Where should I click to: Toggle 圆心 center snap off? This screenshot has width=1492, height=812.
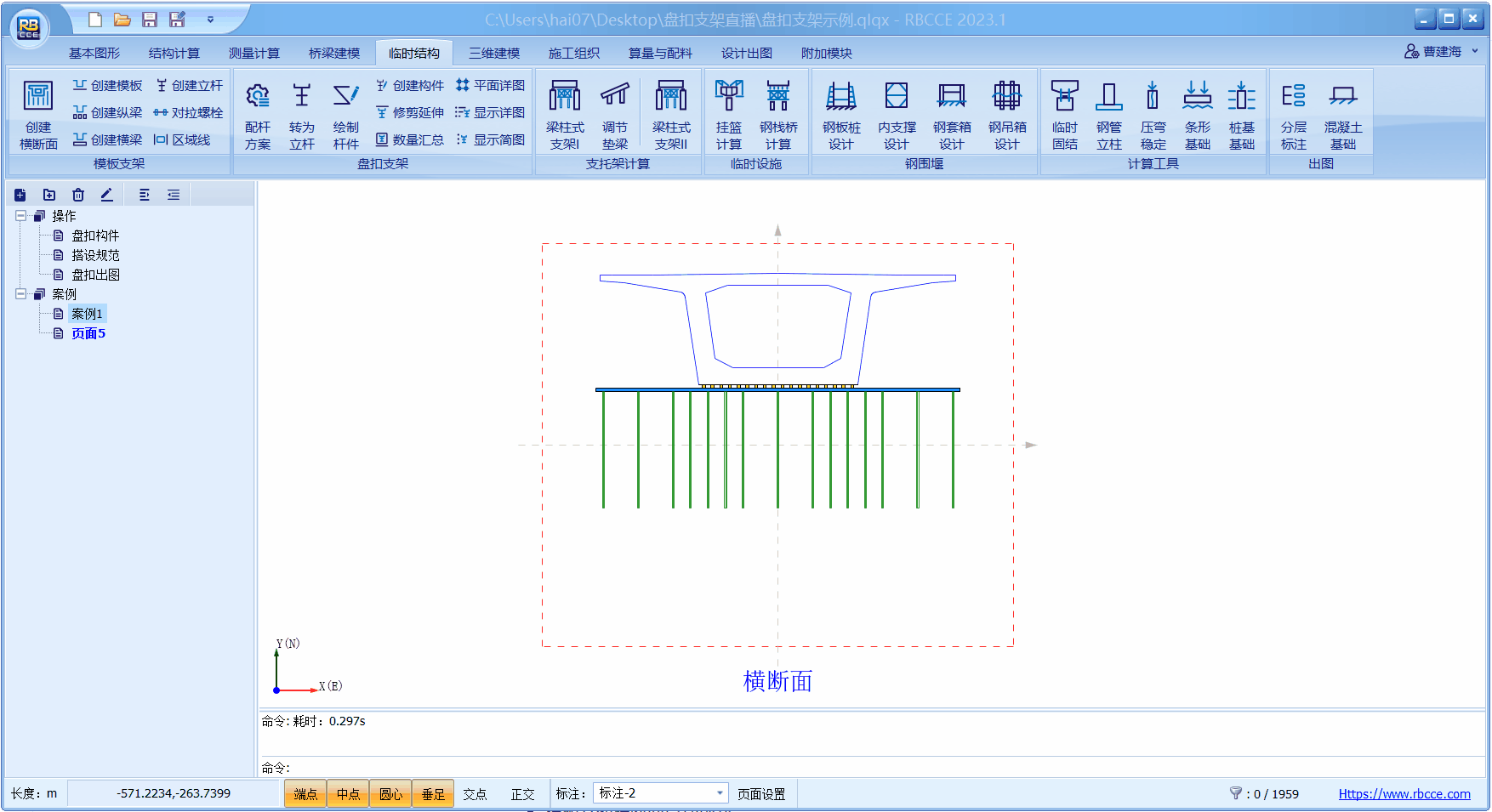point(390,794)
